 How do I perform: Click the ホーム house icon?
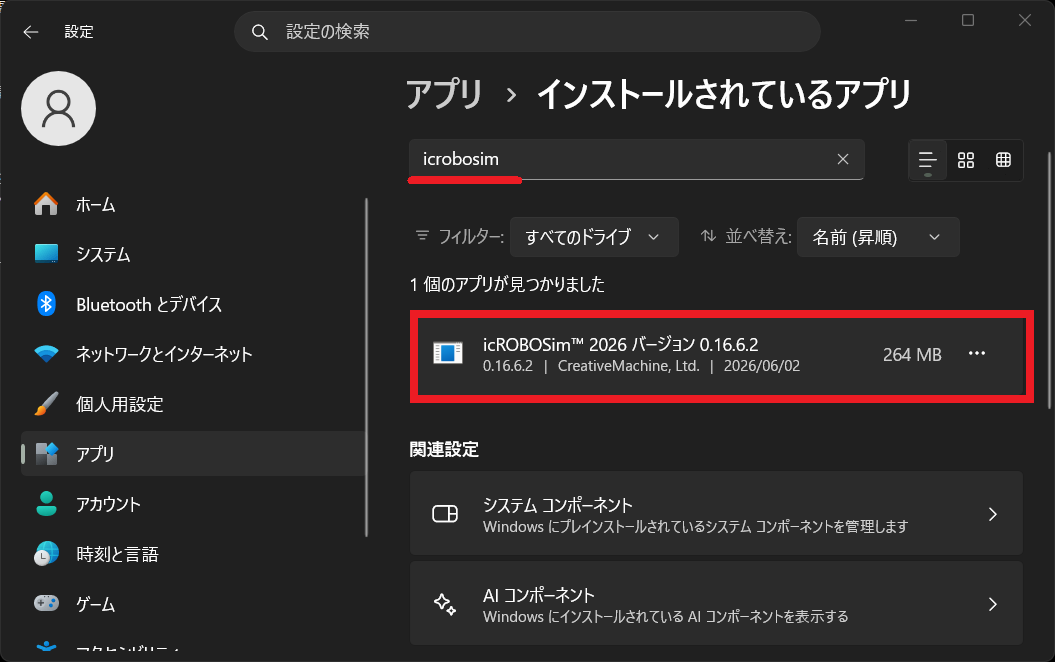point(46,204)
